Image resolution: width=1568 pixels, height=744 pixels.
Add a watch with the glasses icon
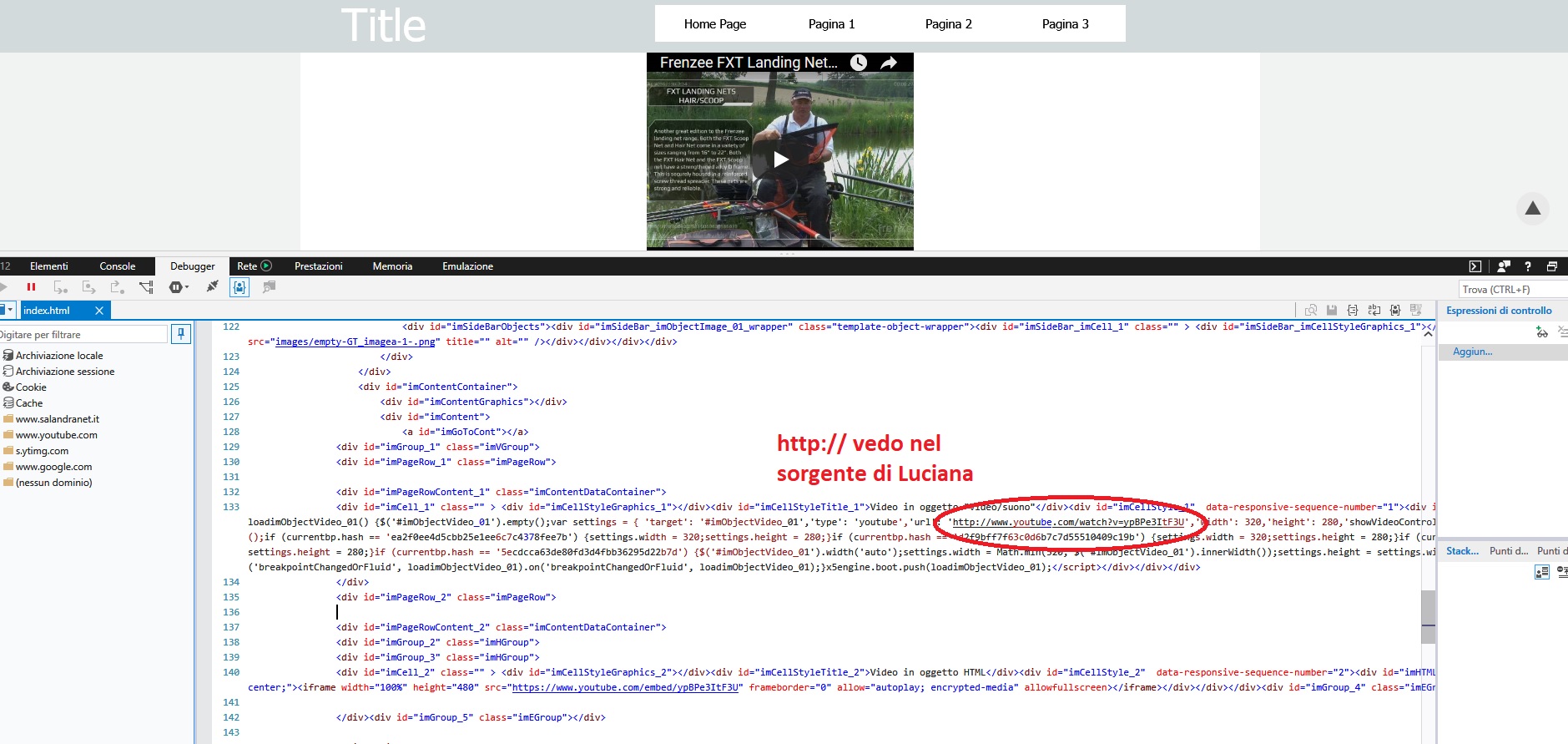coord(1542,332)
